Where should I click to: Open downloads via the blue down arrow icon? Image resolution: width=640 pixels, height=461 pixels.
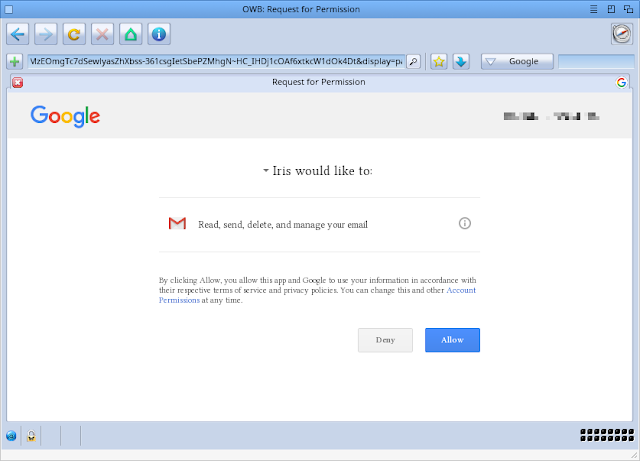click(461, 62)
